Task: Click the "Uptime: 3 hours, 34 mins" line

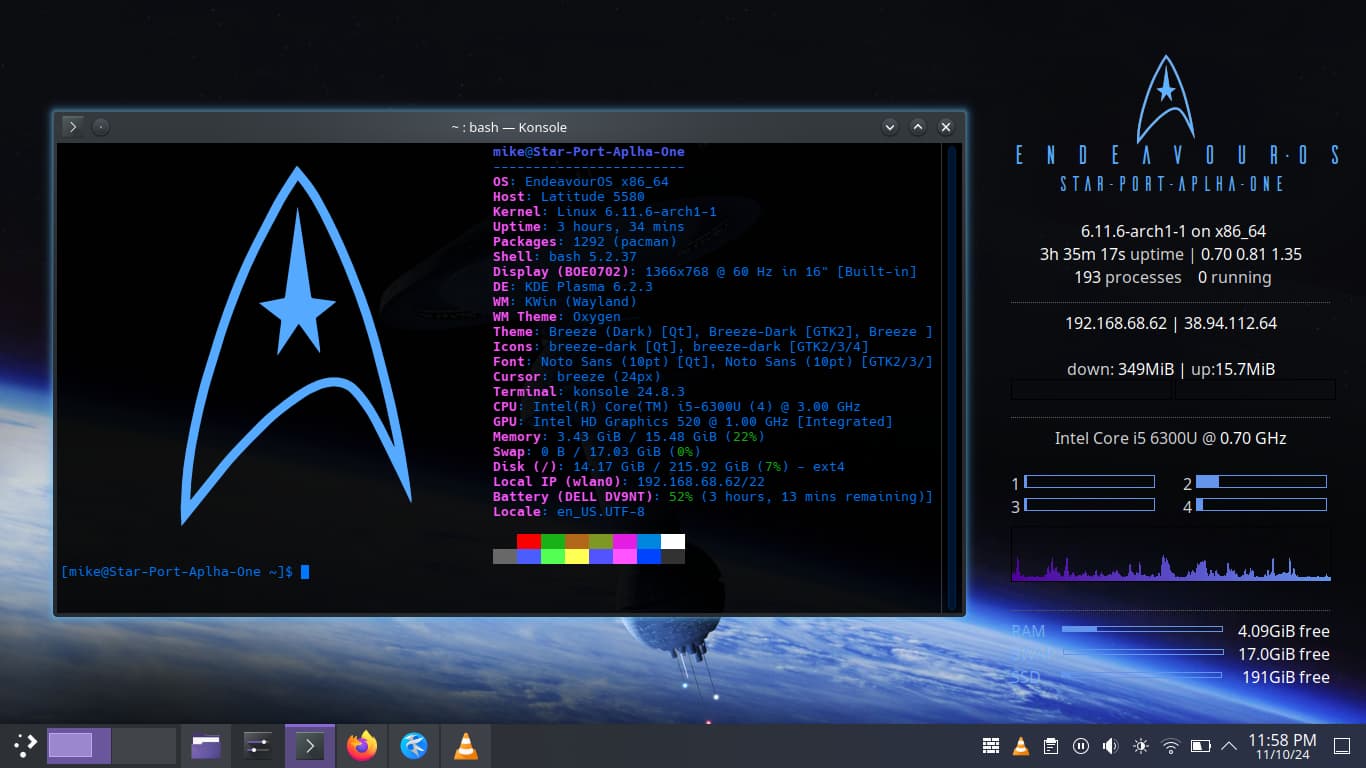Action: [589, 227]
